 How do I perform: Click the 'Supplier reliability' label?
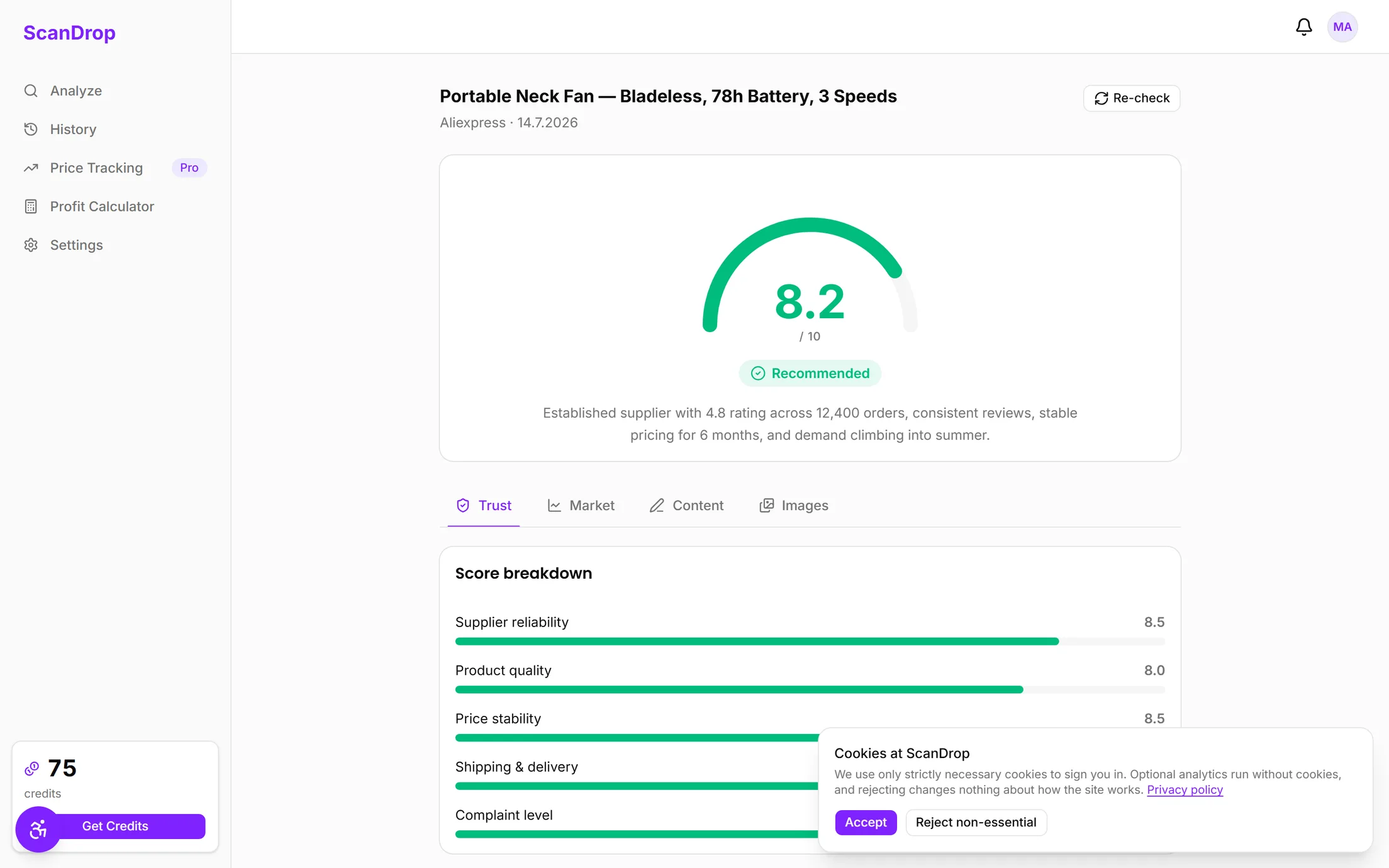pos(511,622)
